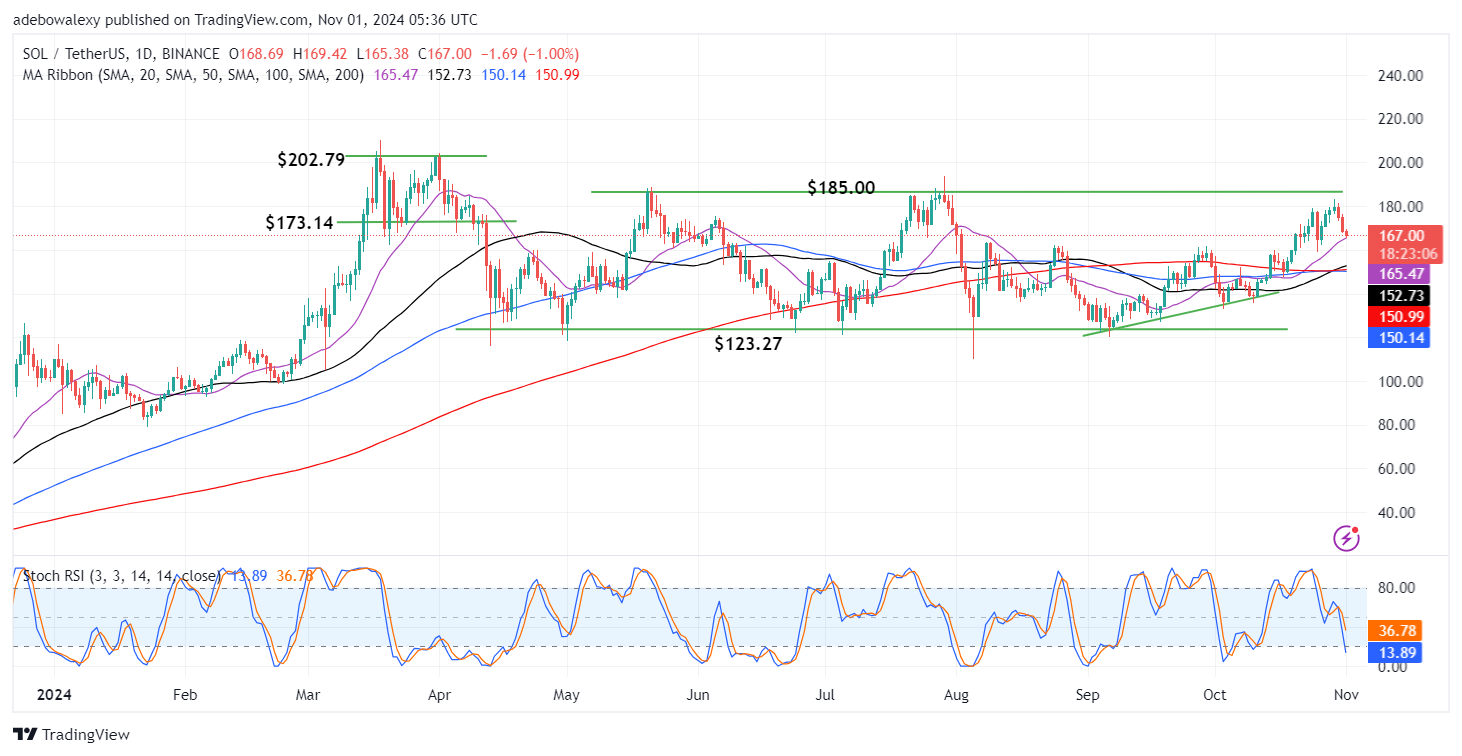
Task: Click the 100.00 price axis label
Action: (x=1401, y=381)
